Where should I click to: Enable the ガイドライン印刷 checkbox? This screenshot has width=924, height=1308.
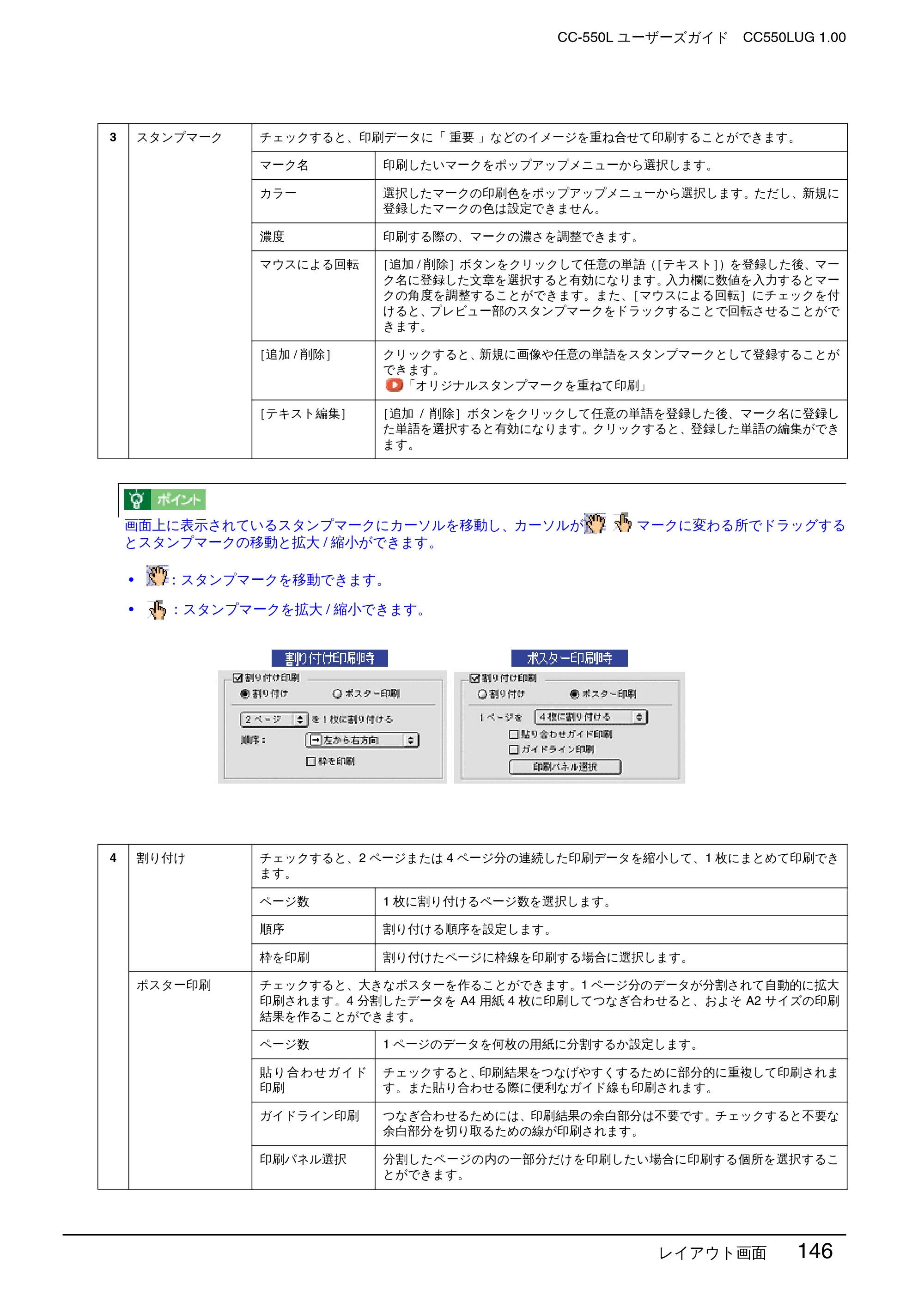514,750
